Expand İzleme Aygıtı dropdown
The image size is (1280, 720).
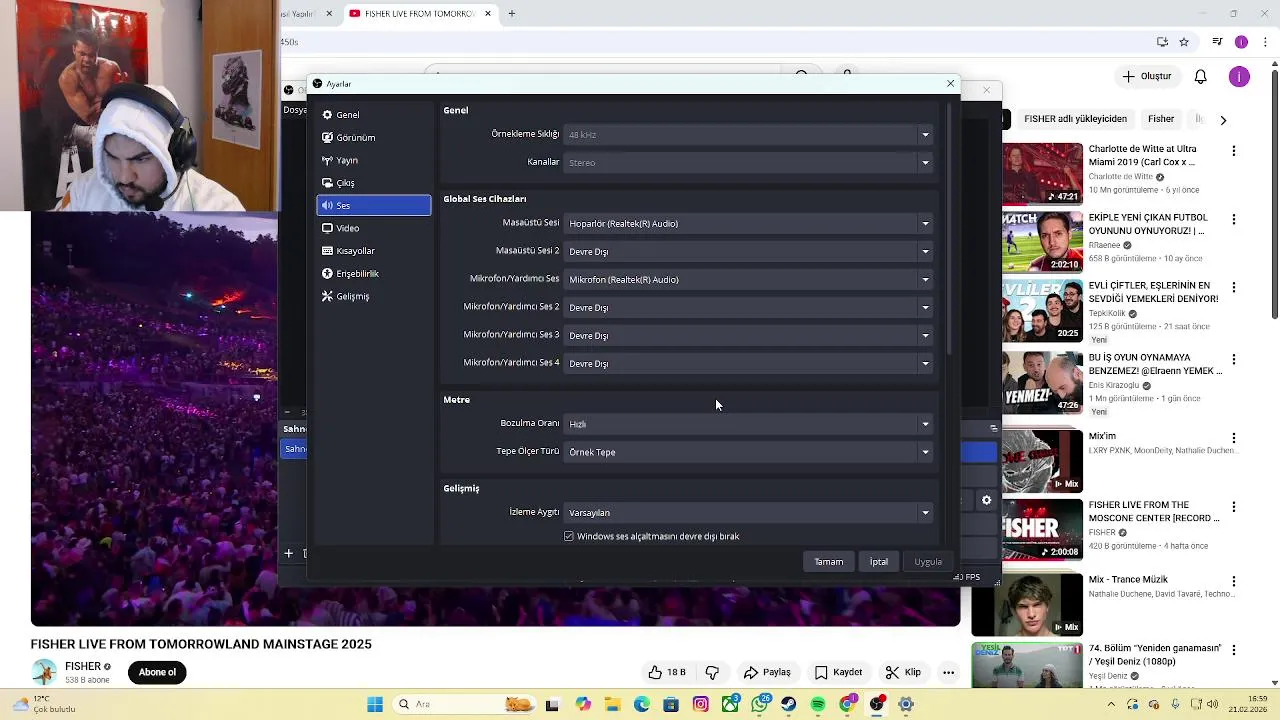(748, 513)
